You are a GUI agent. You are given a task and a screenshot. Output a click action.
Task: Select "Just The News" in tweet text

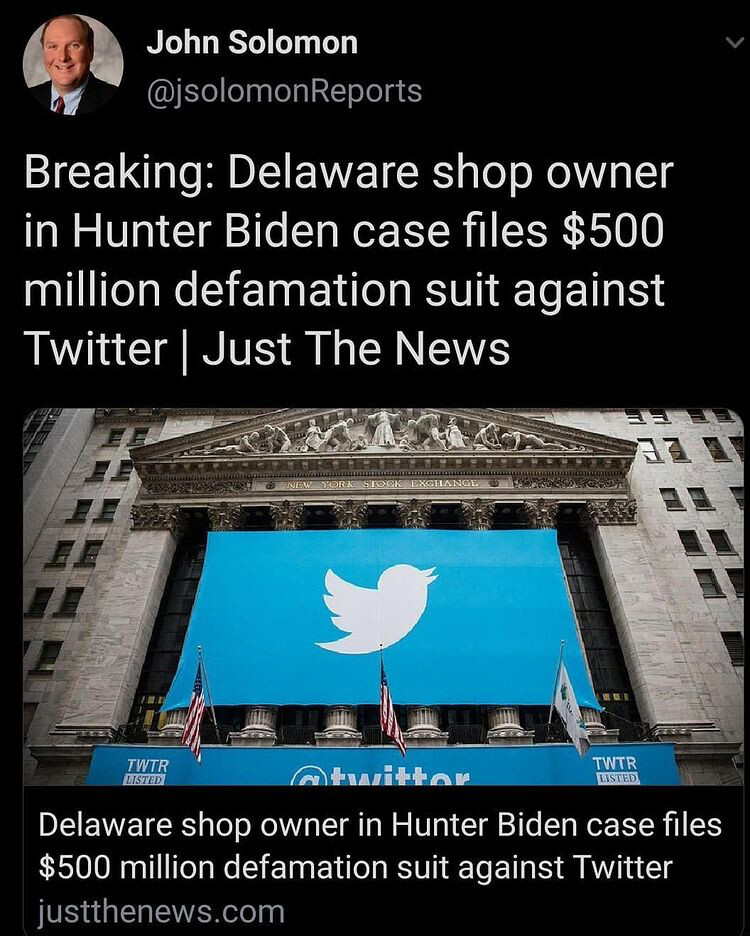click(356, 349)
